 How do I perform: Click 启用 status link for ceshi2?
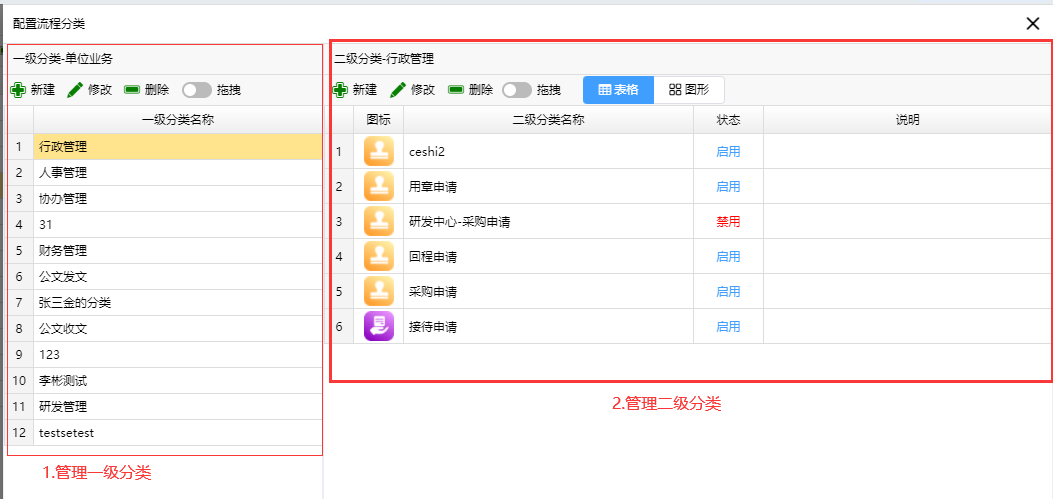(x=728, y=152)
